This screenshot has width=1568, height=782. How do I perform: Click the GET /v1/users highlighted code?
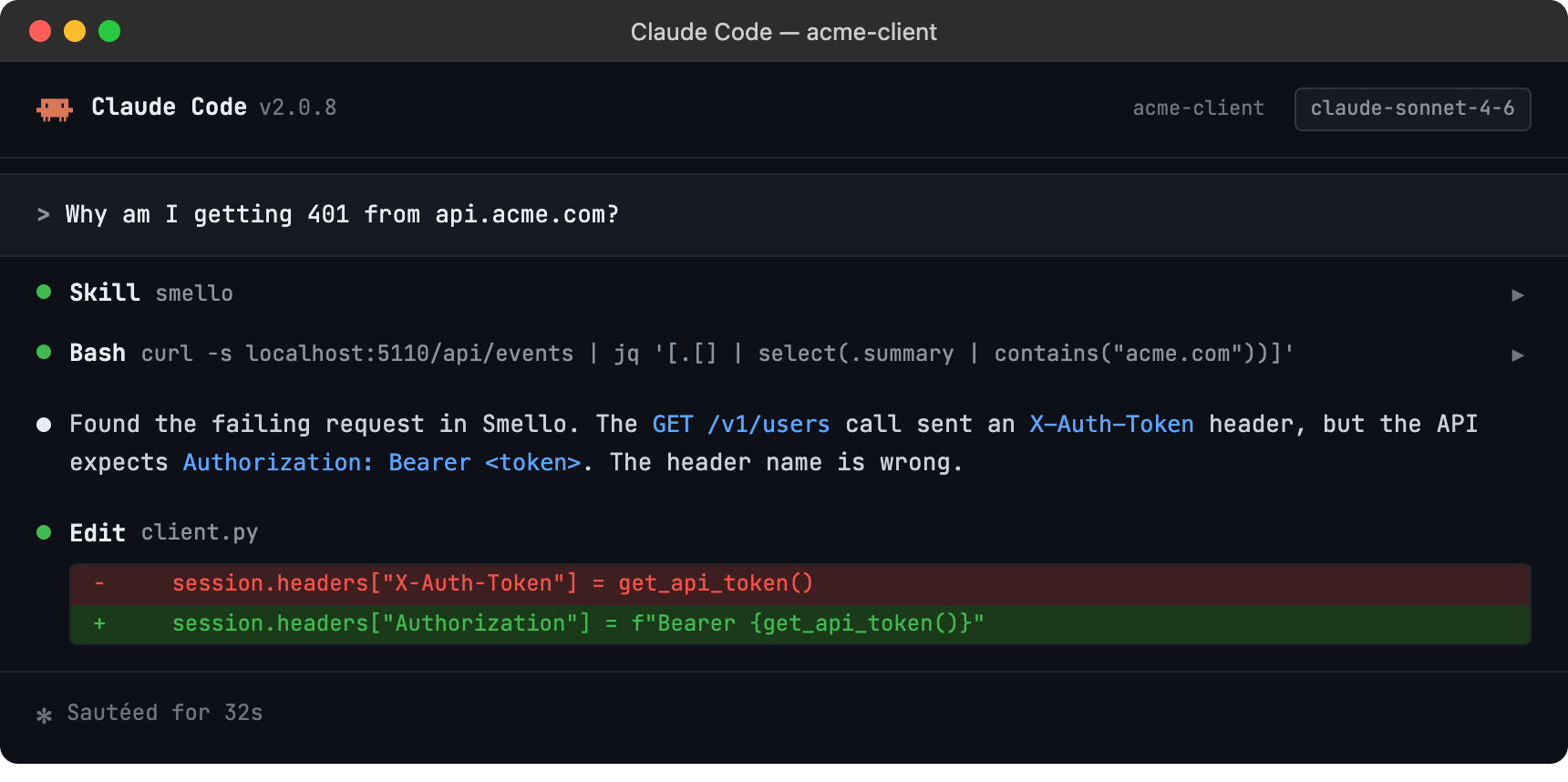click(741, 425)
